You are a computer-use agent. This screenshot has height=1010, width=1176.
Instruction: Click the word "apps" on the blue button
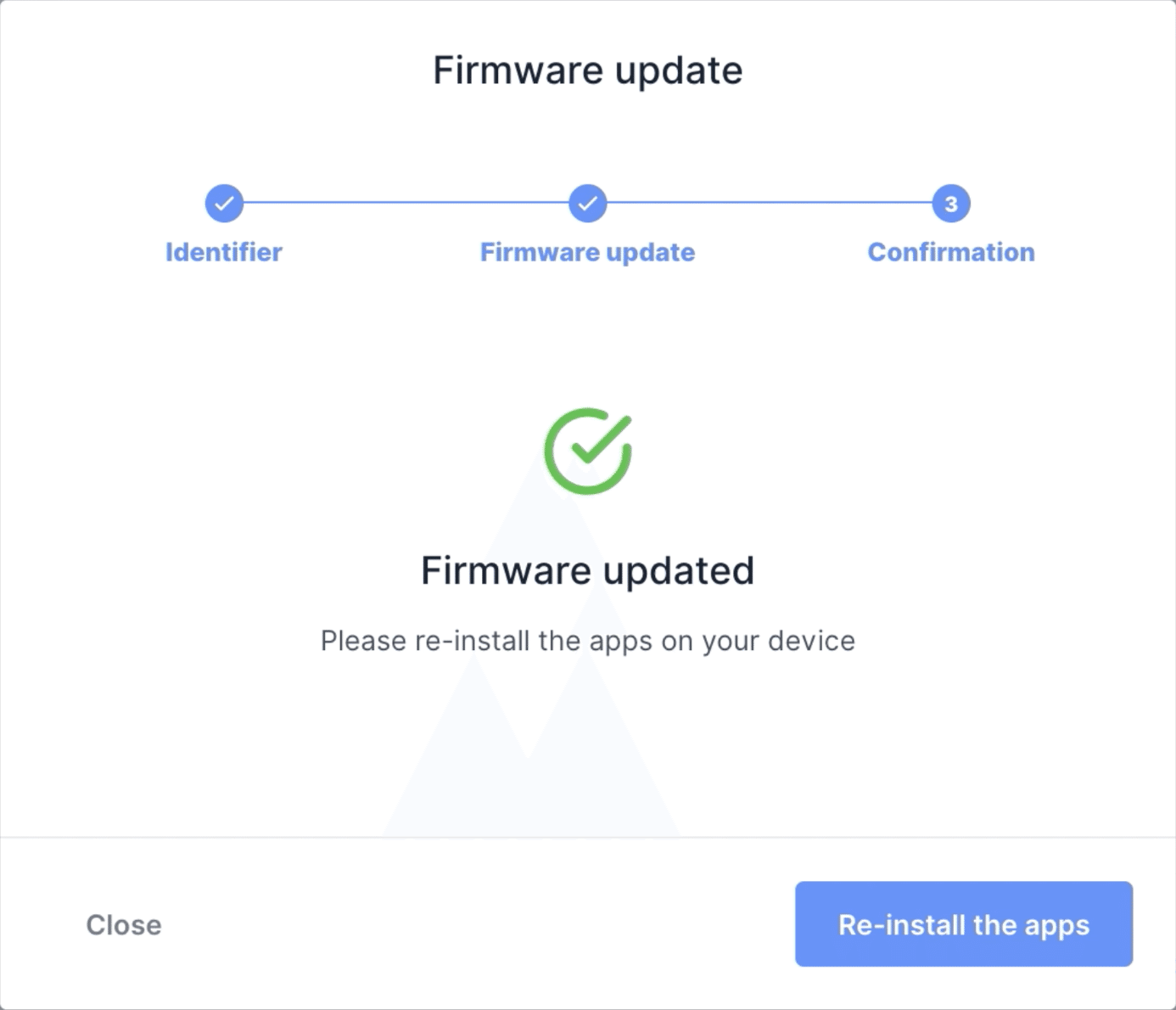click(1056, 925)
